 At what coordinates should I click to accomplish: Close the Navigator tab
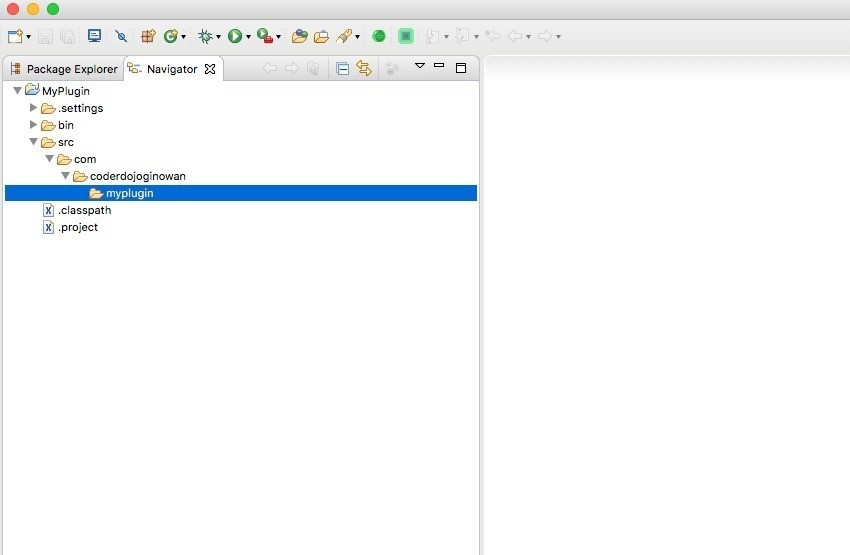[x=210, y=69]
